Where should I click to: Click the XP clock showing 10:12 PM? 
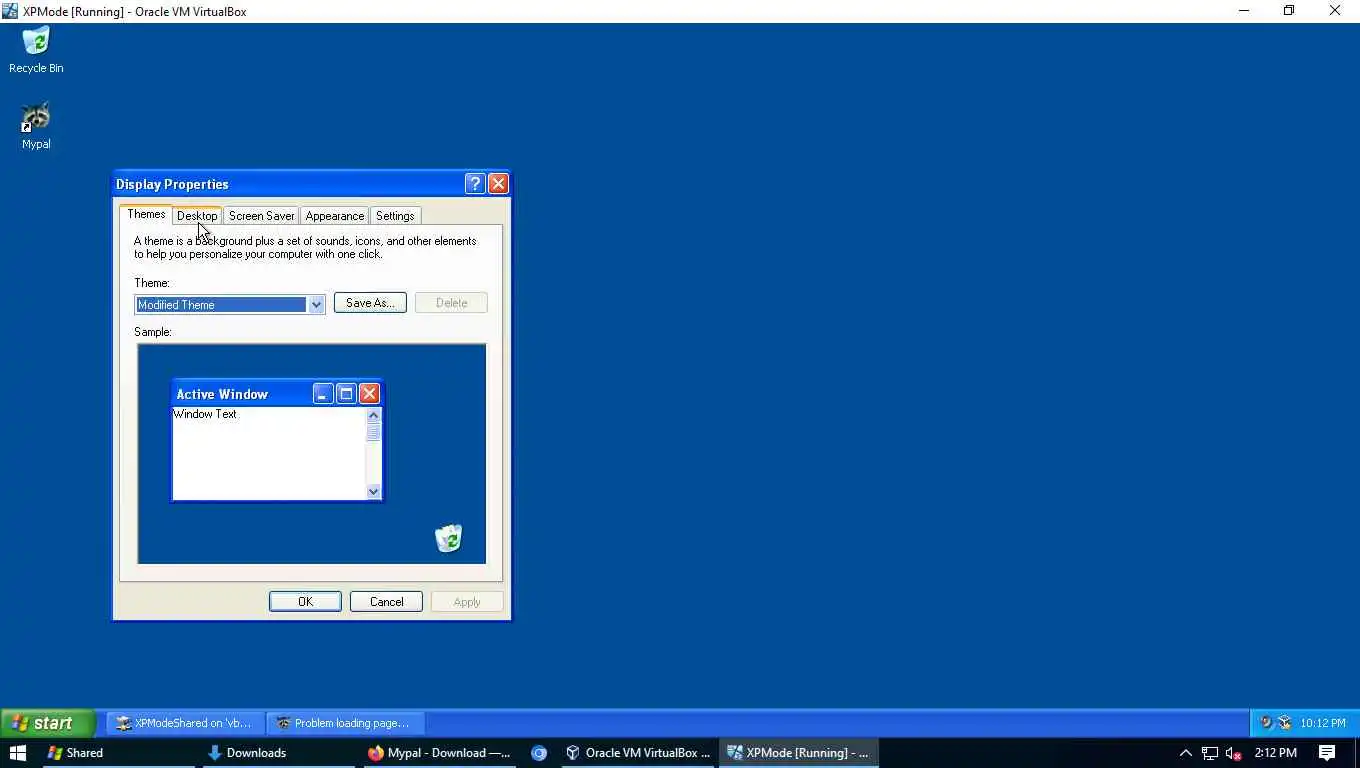pyautogui.click(x=1323, y=723)
